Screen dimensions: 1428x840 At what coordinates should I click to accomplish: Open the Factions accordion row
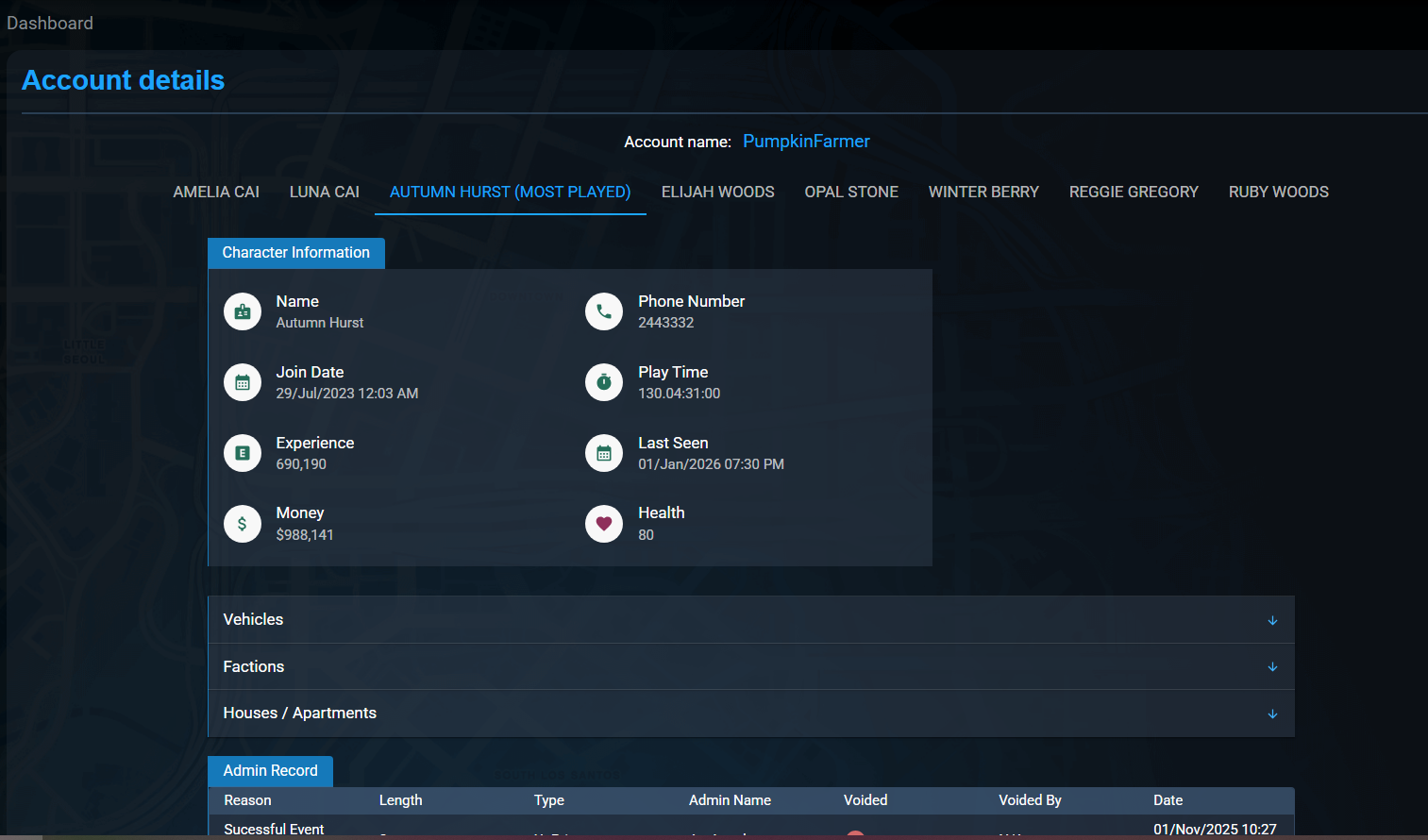point(751,666)
